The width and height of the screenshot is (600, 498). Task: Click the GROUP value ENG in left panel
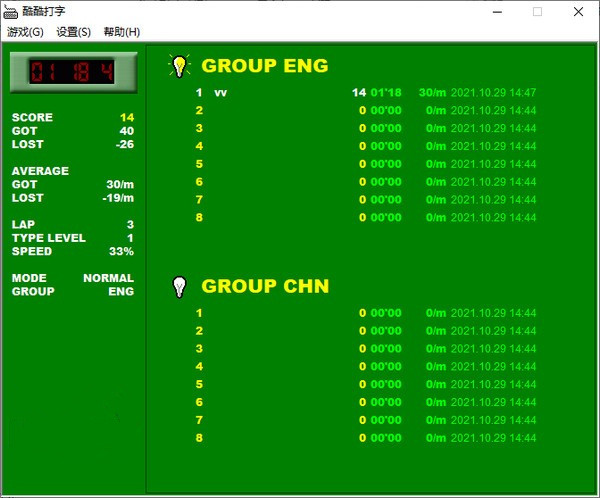121,291
